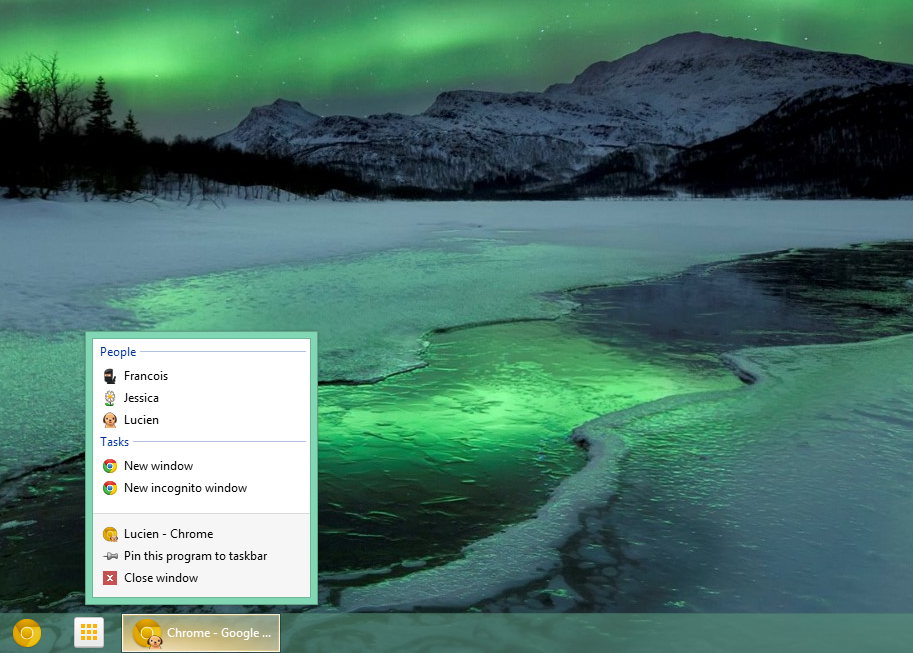
Task: Click the pushpin icon in the jump list
Action: (110, 556)
